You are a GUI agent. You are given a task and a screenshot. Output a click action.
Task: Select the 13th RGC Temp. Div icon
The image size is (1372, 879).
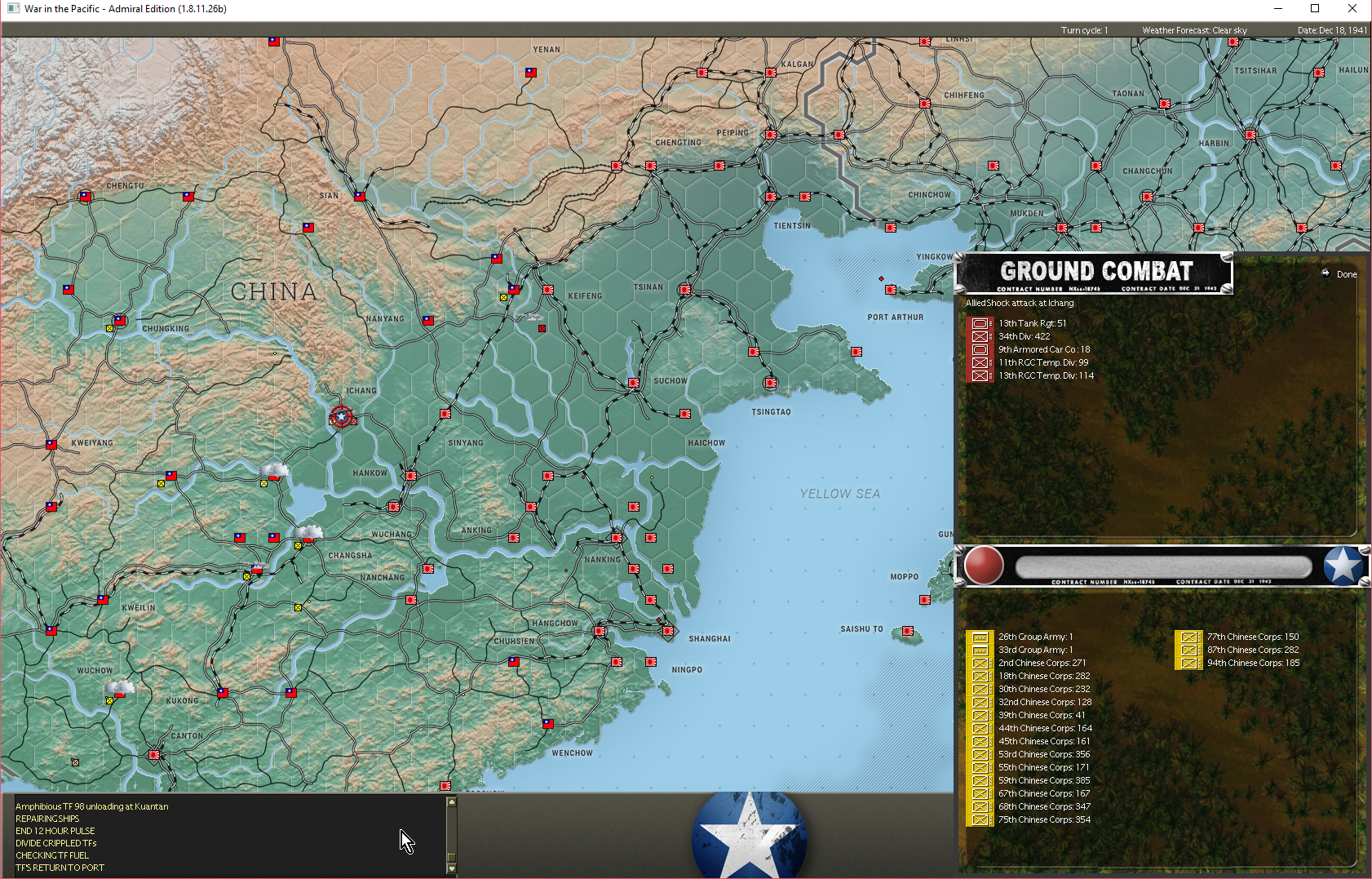980,375
